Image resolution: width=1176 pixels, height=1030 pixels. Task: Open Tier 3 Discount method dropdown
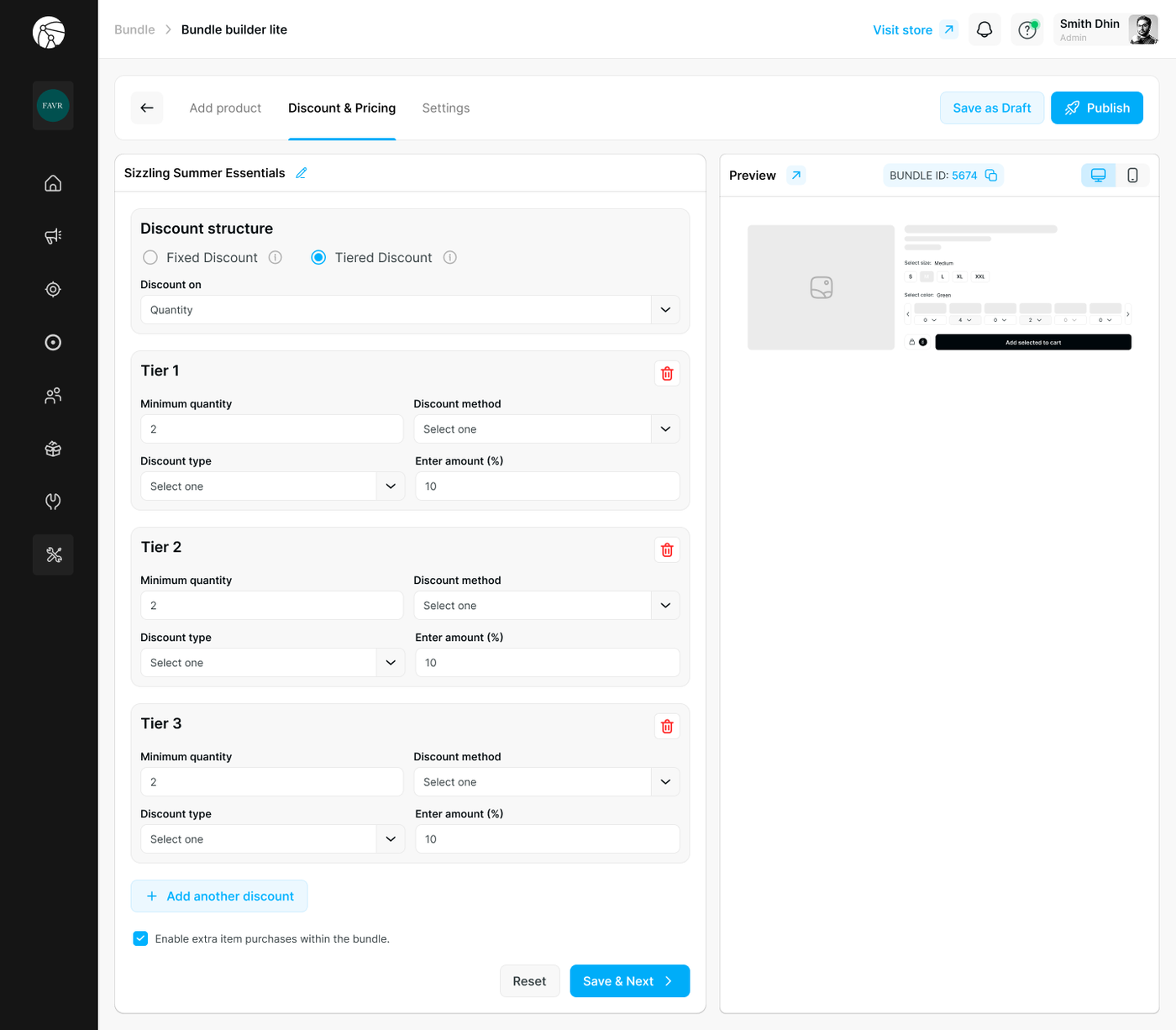[x=547, y=782]
